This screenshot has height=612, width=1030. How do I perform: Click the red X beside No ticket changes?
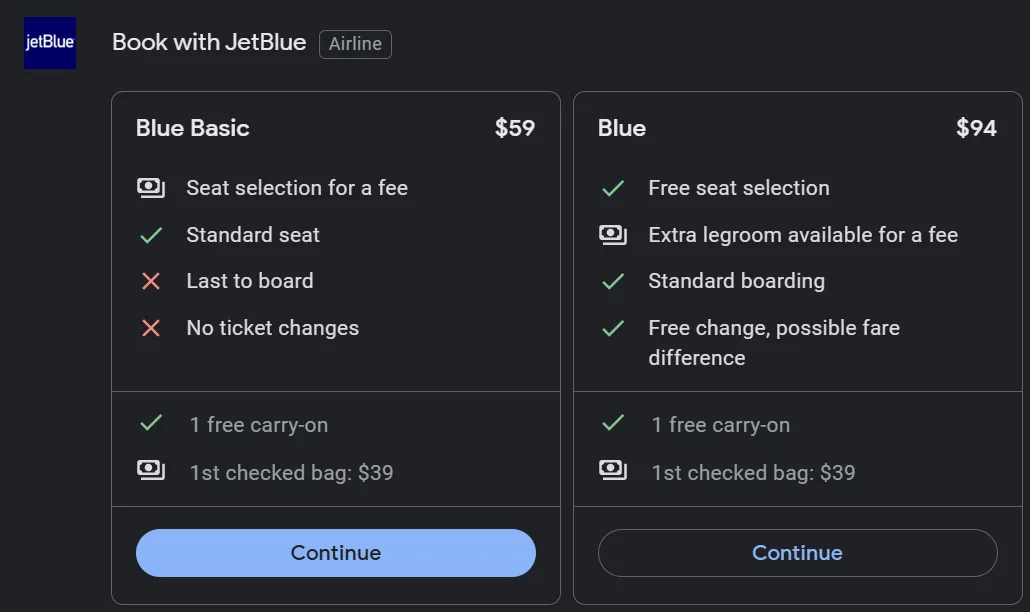[x=151, y=328]
